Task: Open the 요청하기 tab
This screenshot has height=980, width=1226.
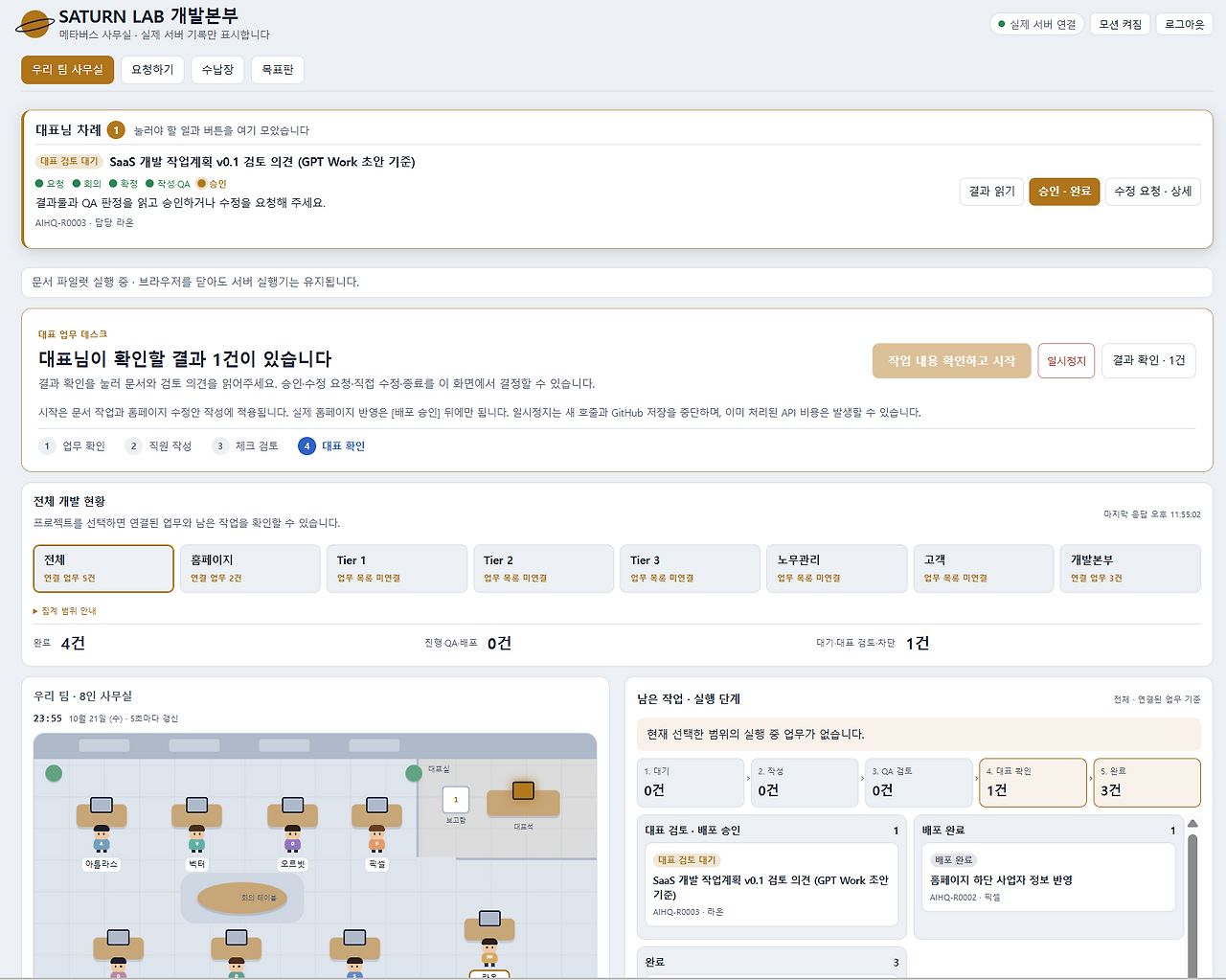Action: [x=152, y=70]
